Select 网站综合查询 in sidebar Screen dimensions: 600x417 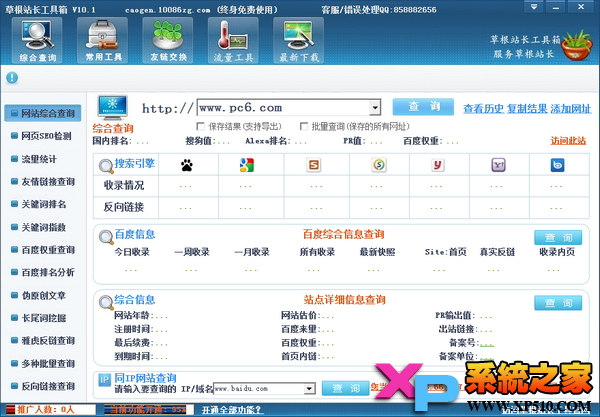pyautogui.click(x=43, y=113)
